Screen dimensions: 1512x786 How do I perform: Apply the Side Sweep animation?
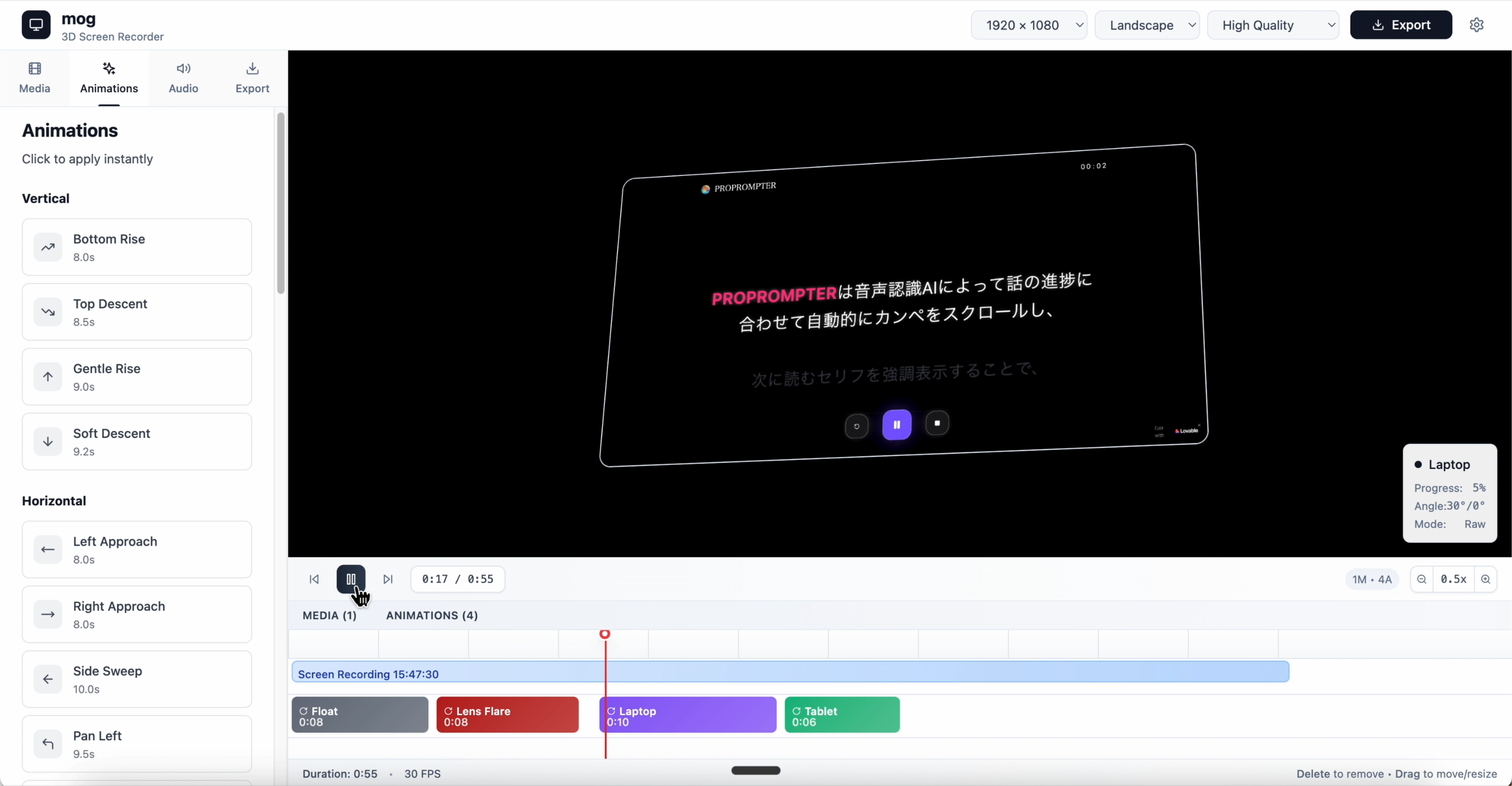tap(137, 679)
